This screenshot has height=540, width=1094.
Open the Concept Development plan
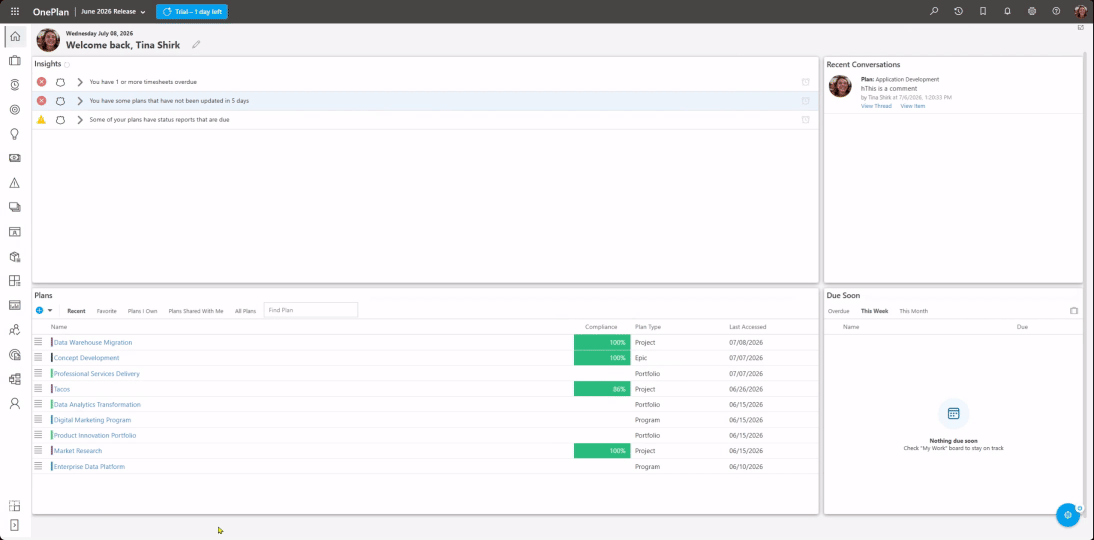click(87, 358)
